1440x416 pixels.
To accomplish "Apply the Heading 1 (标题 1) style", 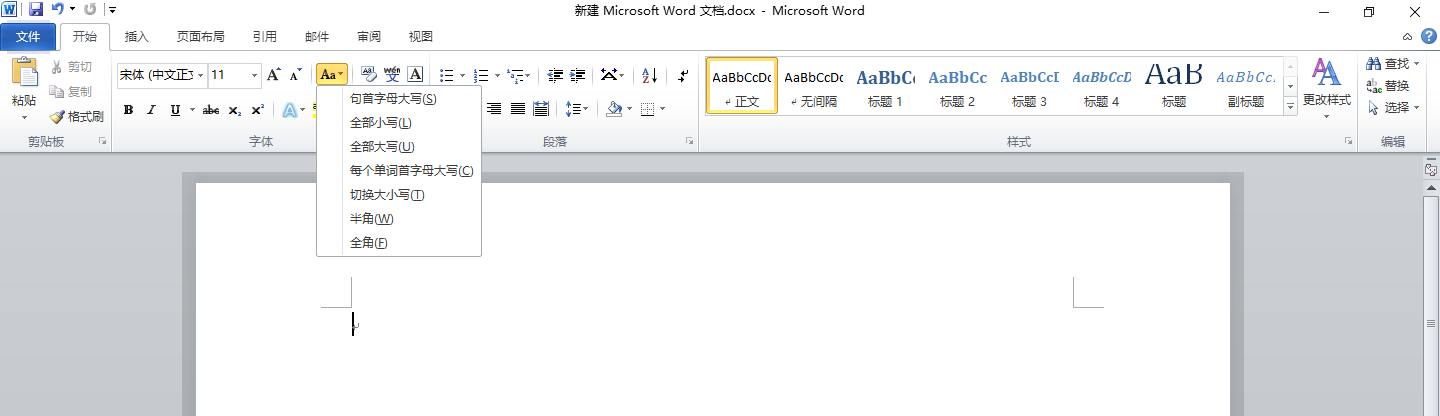I will (x=885, y=86).
